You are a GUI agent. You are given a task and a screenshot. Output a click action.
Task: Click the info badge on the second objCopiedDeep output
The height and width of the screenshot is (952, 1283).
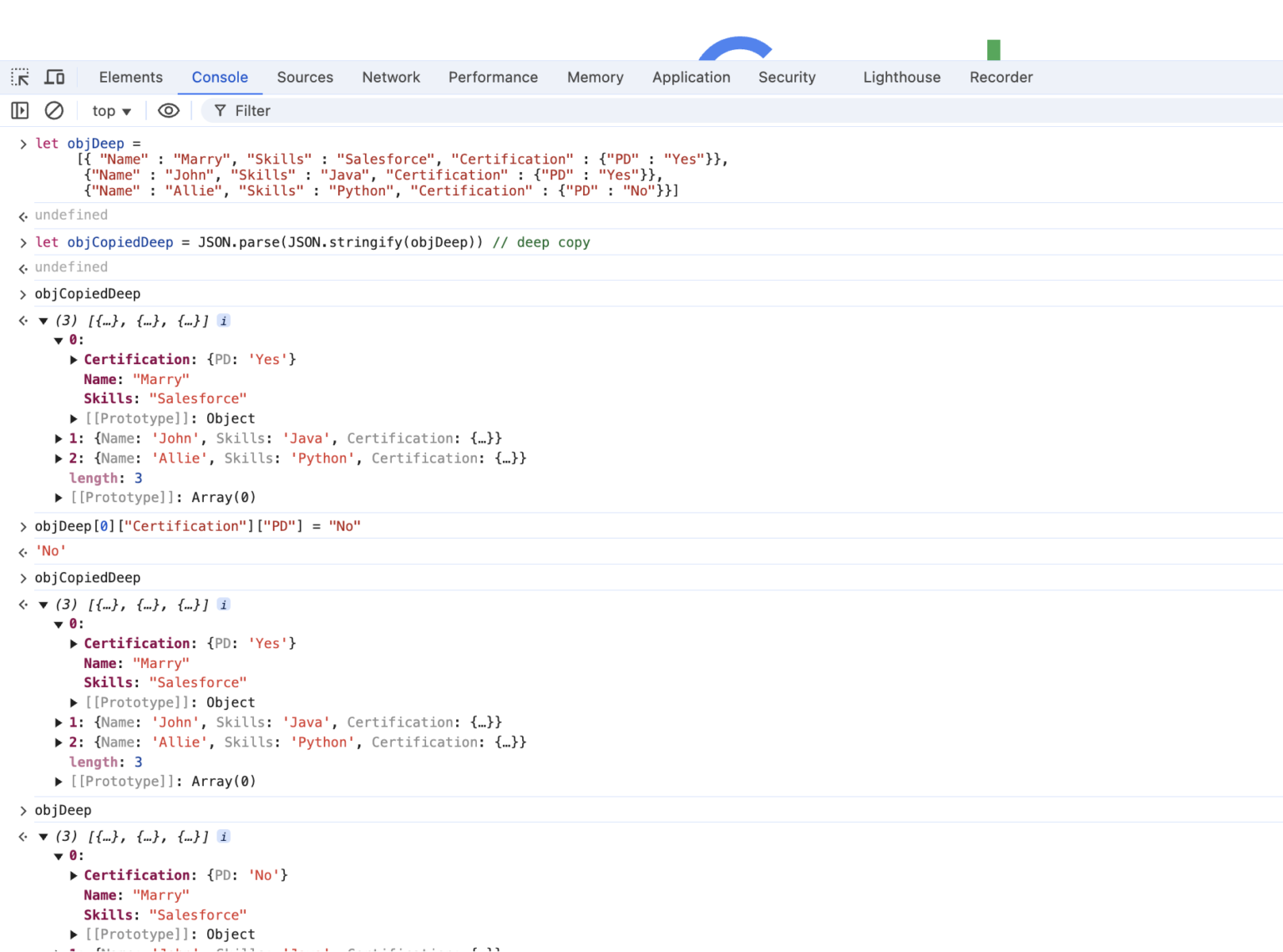click(223, 604)
